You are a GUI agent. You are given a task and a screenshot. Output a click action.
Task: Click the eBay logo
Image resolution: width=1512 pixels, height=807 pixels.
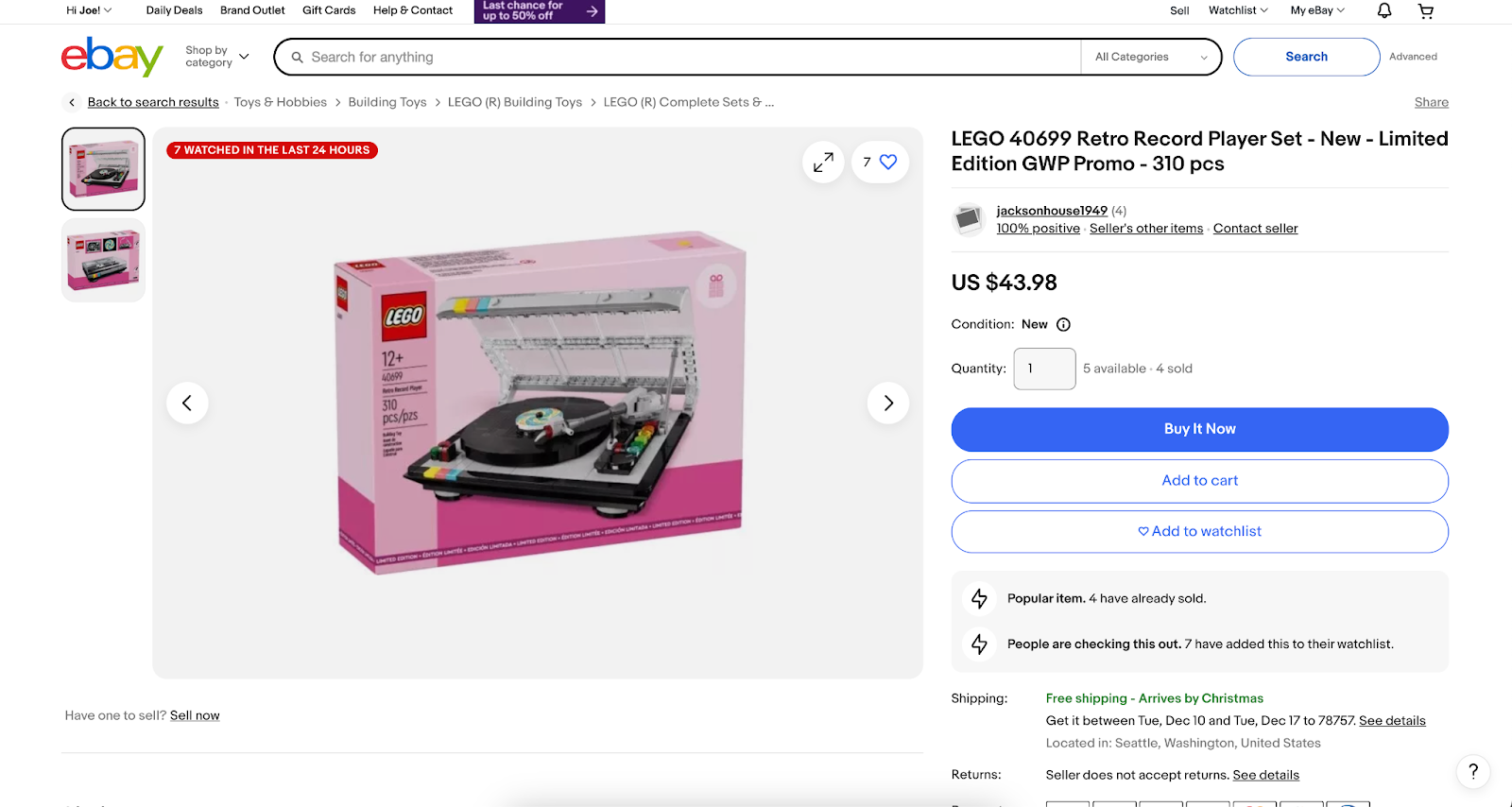click(x=111, y=57)
